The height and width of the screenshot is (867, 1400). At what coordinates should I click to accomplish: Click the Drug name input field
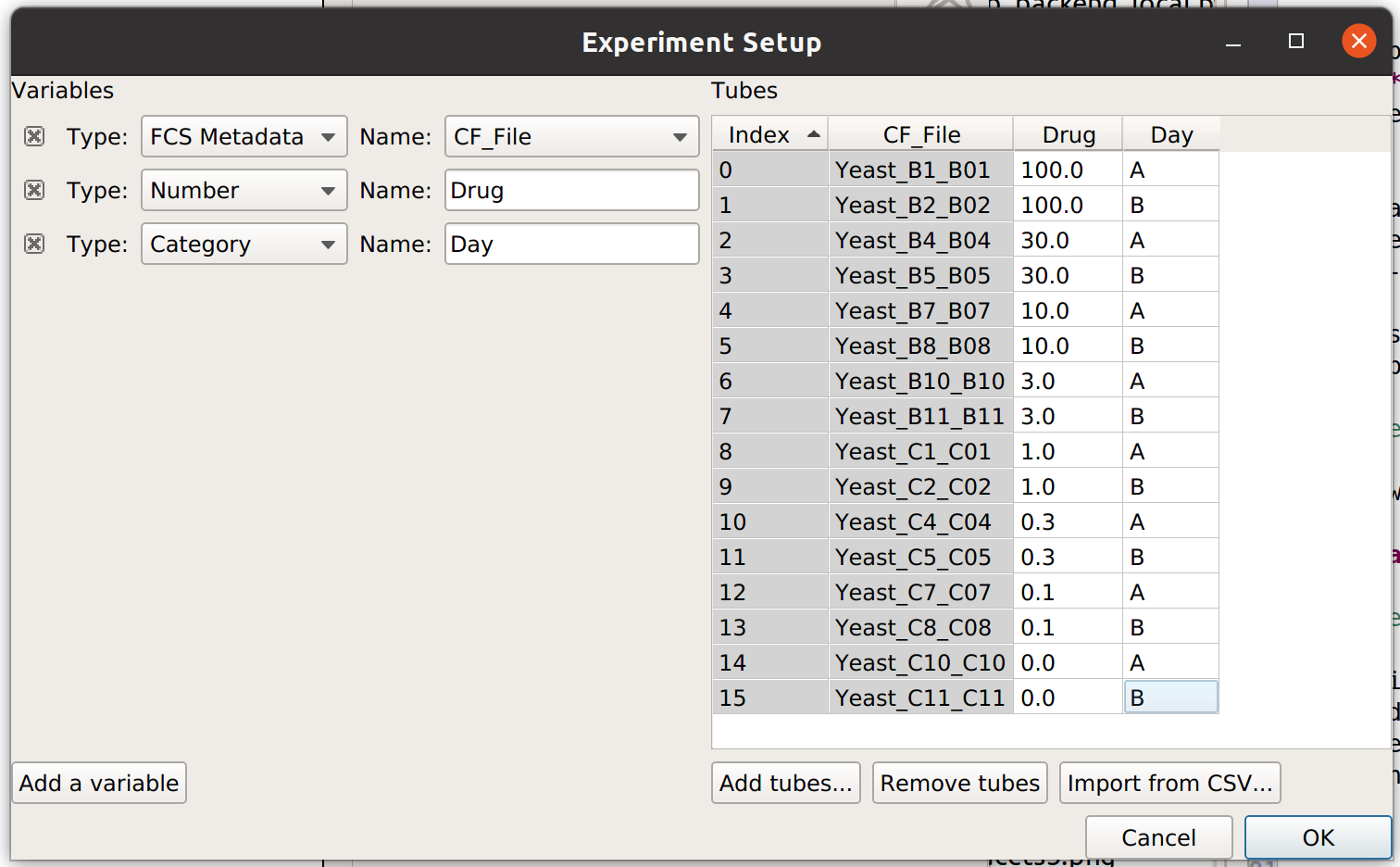point(571,190)
